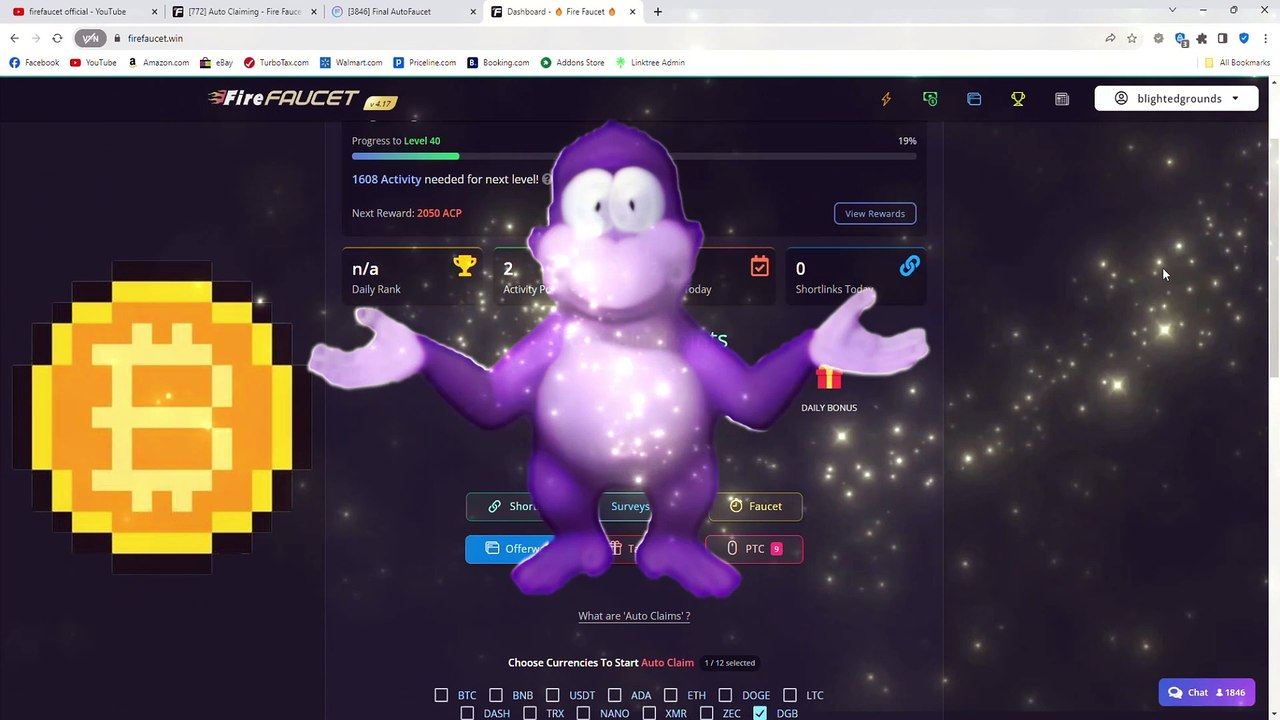Click the blue Shortlinks Today chain icon
This screenshot has height=720, width=1280.
909,267
